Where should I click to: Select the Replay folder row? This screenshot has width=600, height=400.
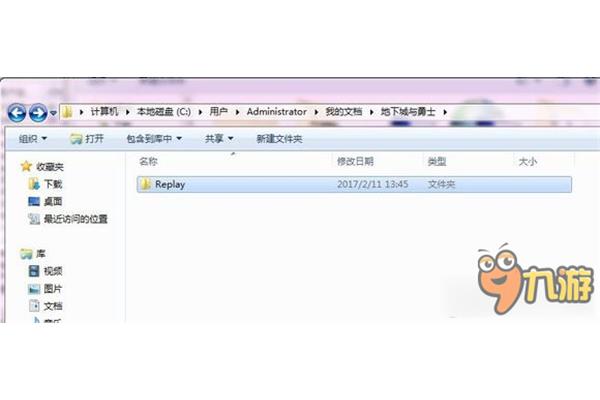pyautogui.click(x=354, y=184)
